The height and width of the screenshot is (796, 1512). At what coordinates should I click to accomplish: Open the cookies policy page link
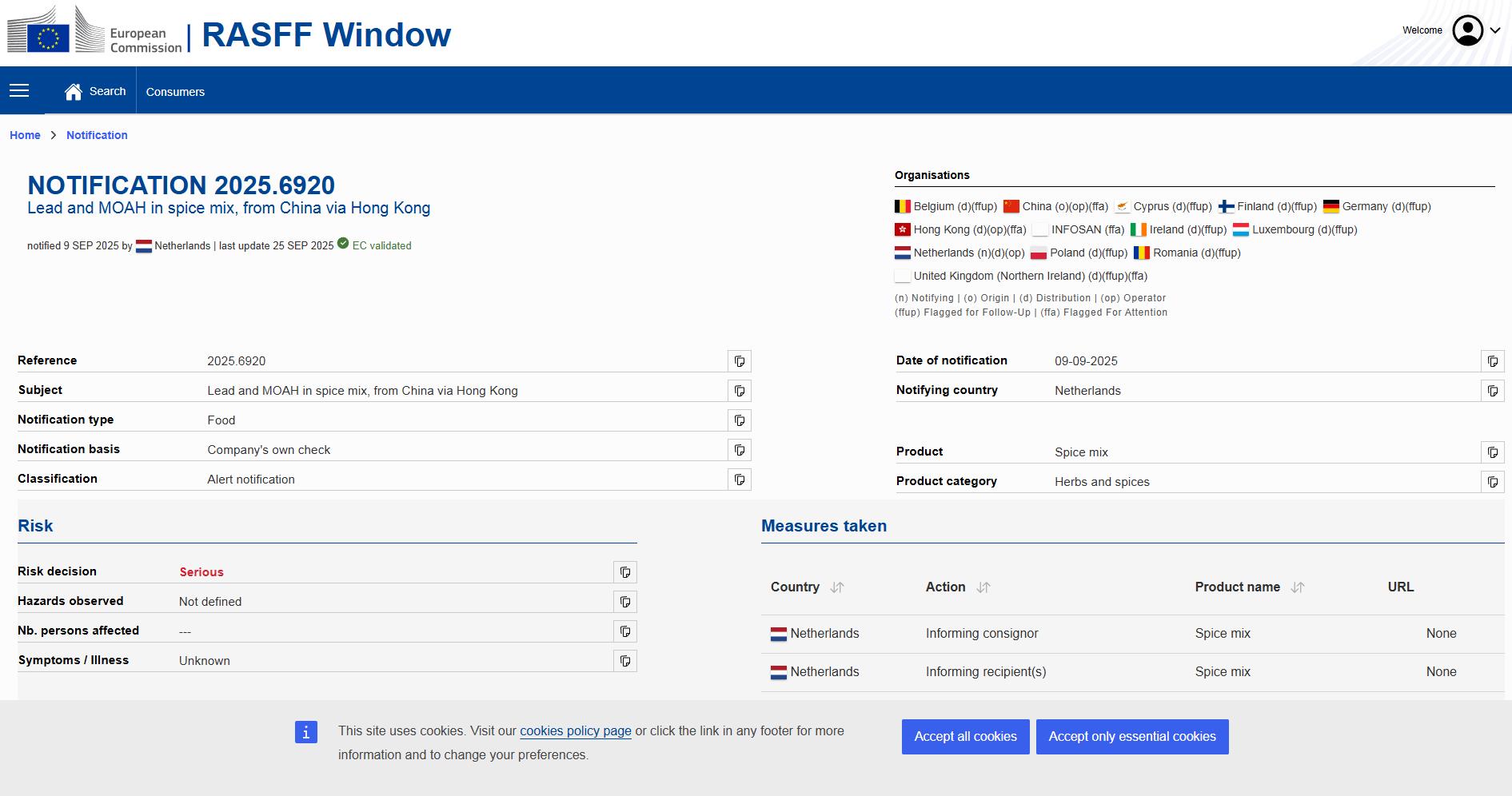575,731
